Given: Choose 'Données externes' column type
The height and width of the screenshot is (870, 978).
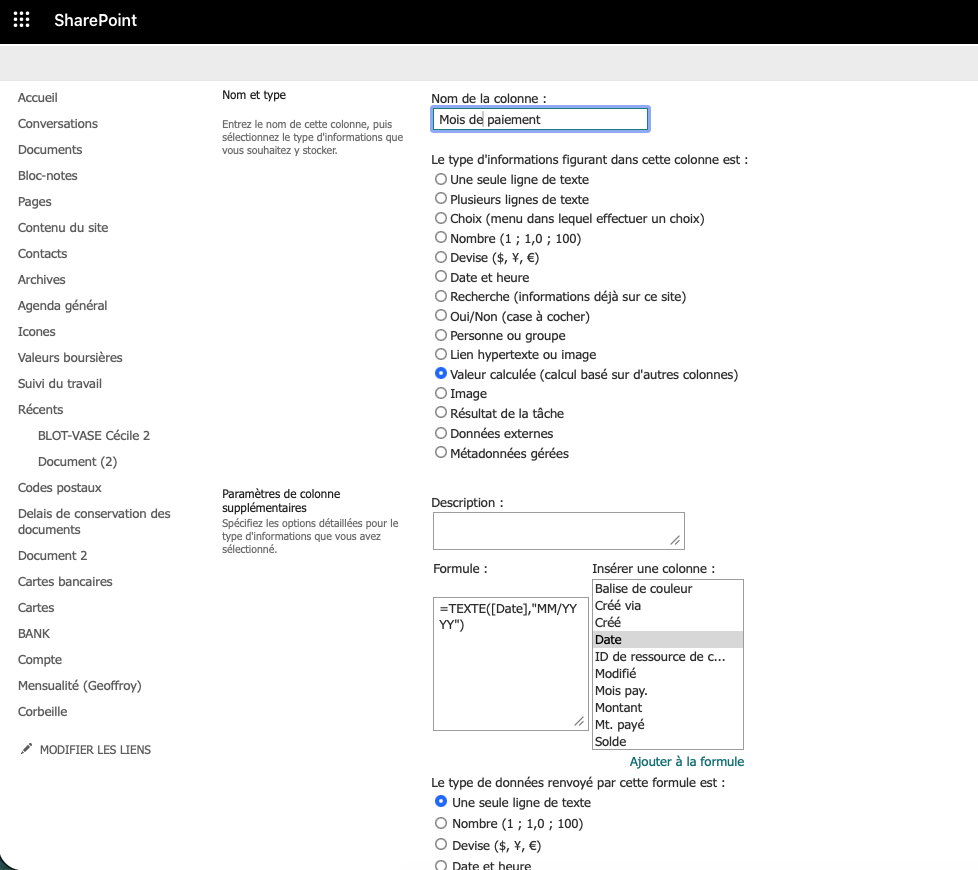Looking at the screenshot, I should tap(441, 433).
